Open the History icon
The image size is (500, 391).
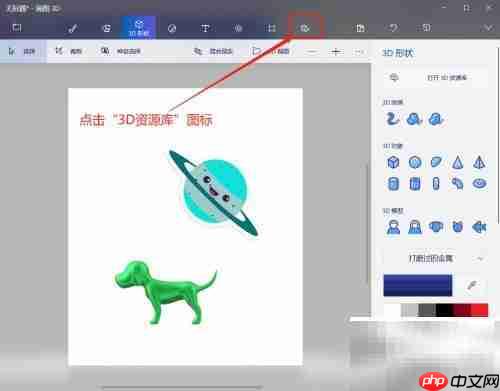[x=426, y=28]
